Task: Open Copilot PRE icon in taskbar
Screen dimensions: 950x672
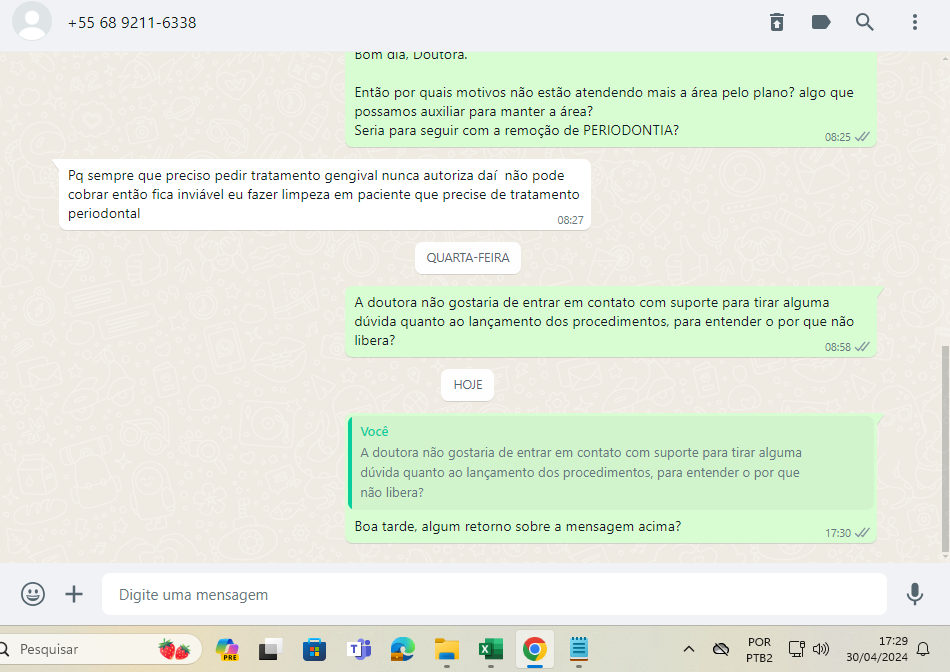Action: pyautogui.click(x=227, y=649)
